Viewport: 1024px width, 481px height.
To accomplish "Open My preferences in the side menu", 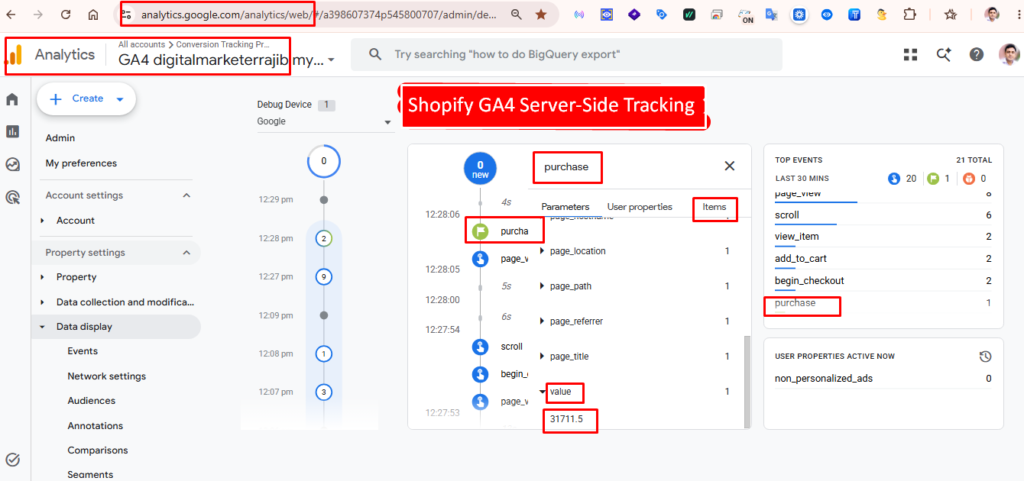I will pyautogui.click(x=81, y=163).
